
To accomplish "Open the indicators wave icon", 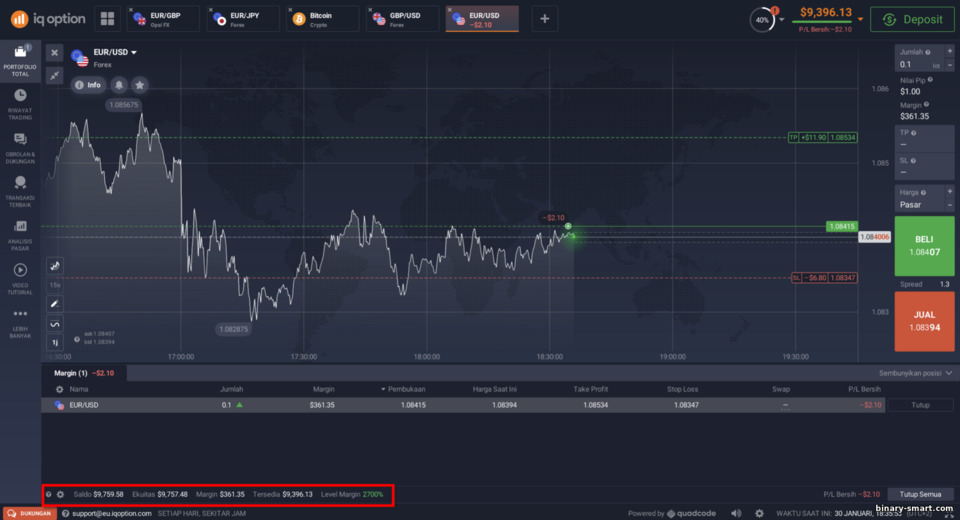I will click(54, 323).
